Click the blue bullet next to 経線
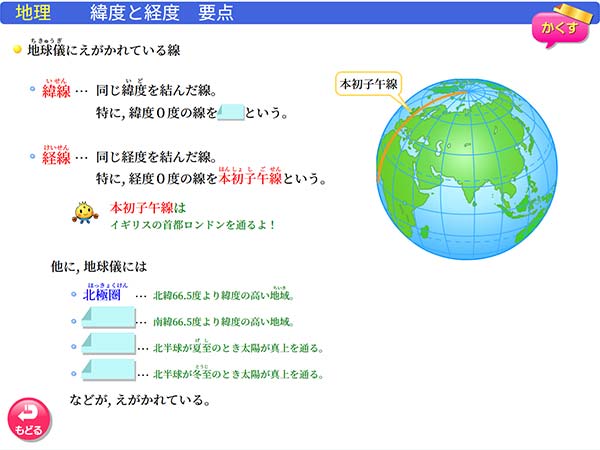Viewport: 600px width, 450px height. point(32,157)
